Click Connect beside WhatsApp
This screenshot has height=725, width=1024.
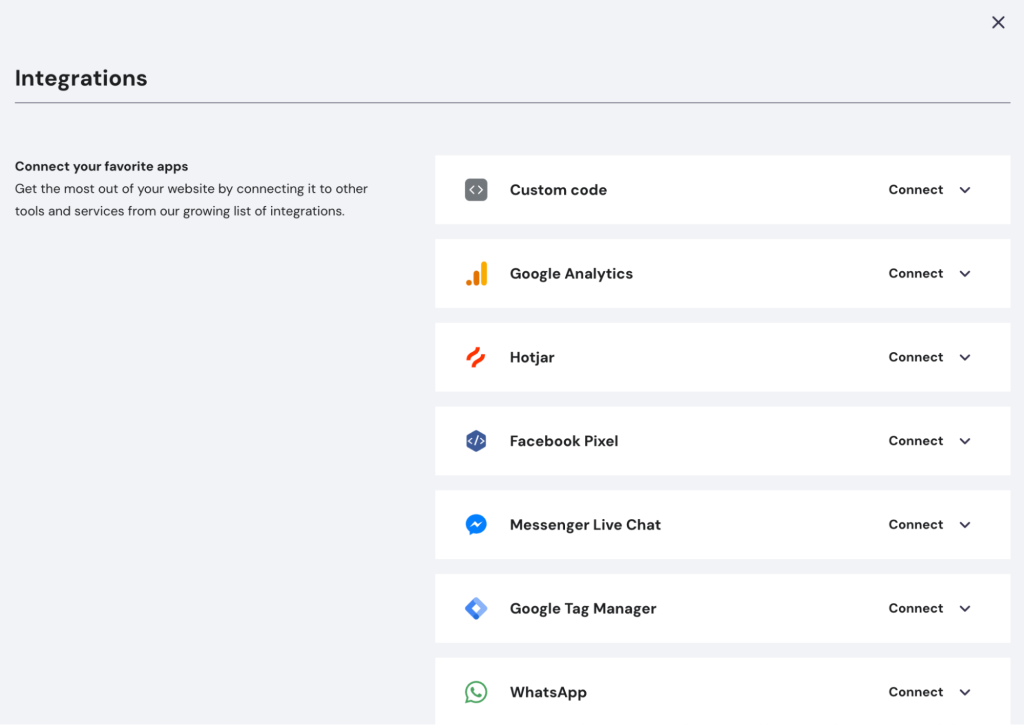(915, 691)
